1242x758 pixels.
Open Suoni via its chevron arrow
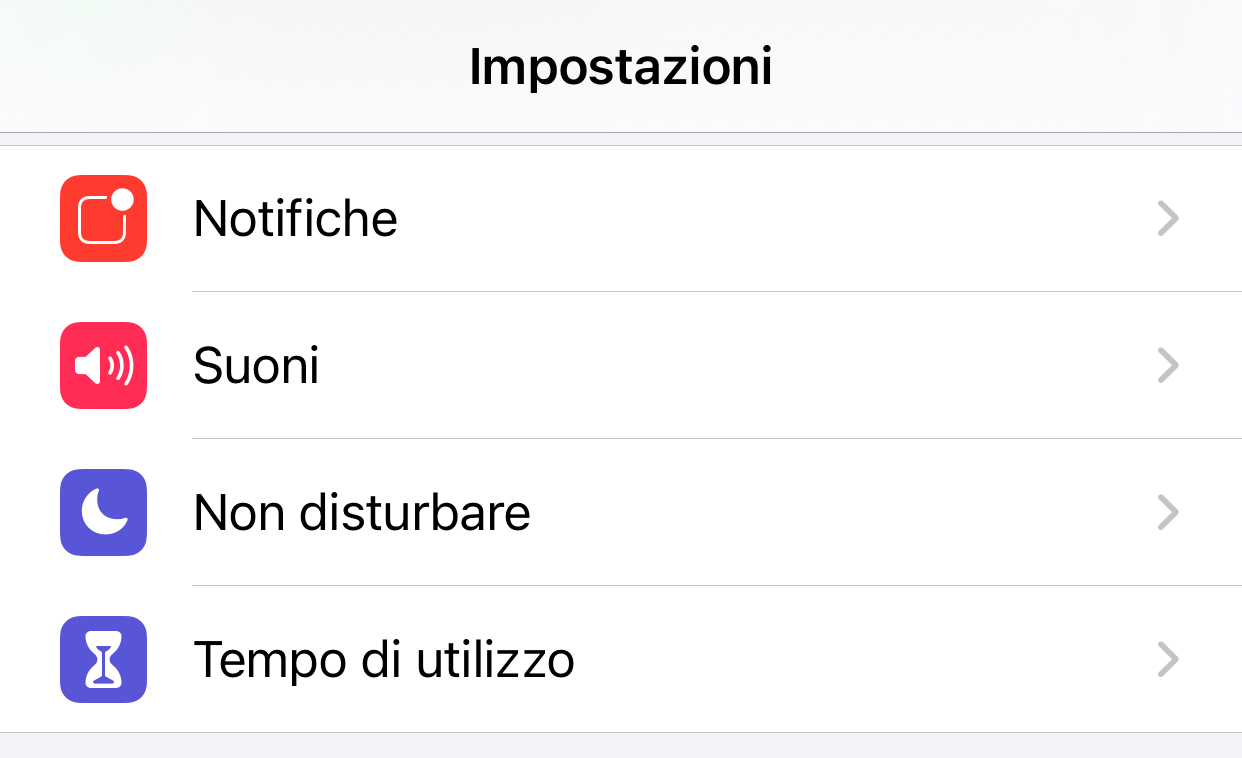pyautogui.click(x=1167, y=365)
